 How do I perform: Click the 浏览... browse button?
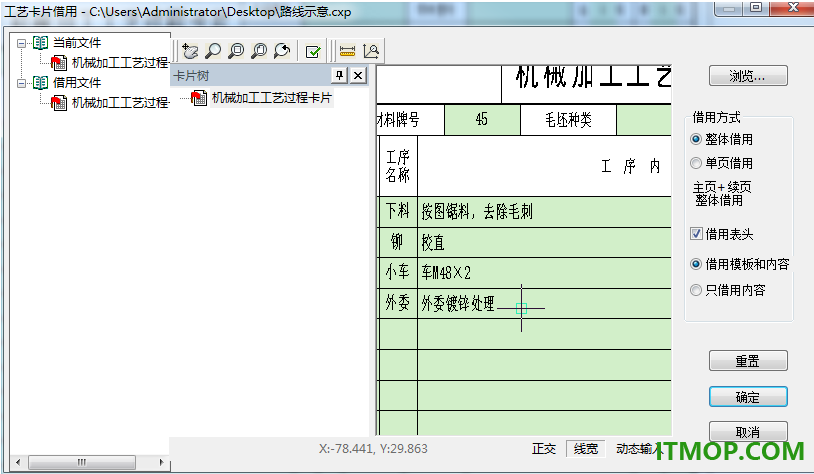(748, 76)
